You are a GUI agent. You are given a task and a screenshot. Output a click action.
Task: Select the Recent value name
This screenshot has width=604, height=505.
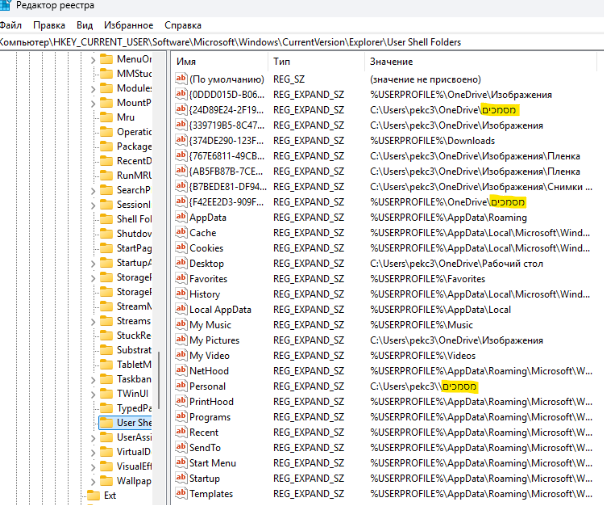click(x=204, y=433)
